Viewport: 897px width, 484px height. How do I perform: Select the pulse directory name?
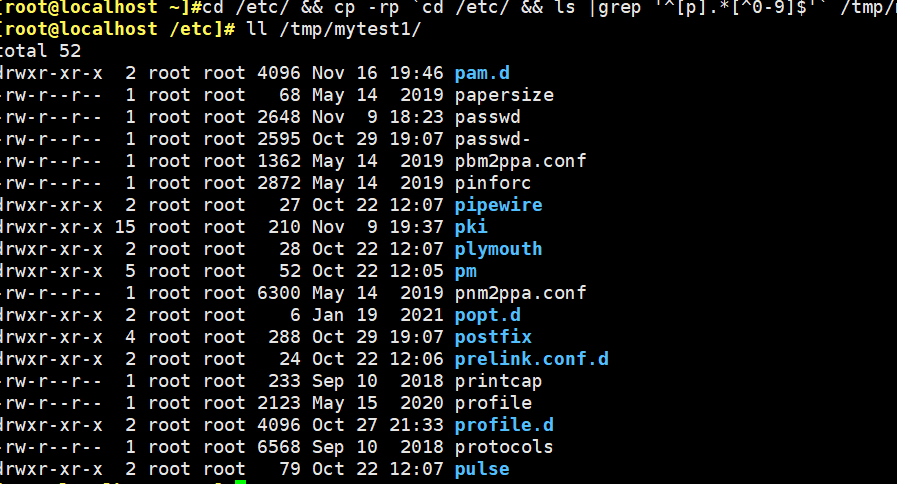tap(482, 469)
